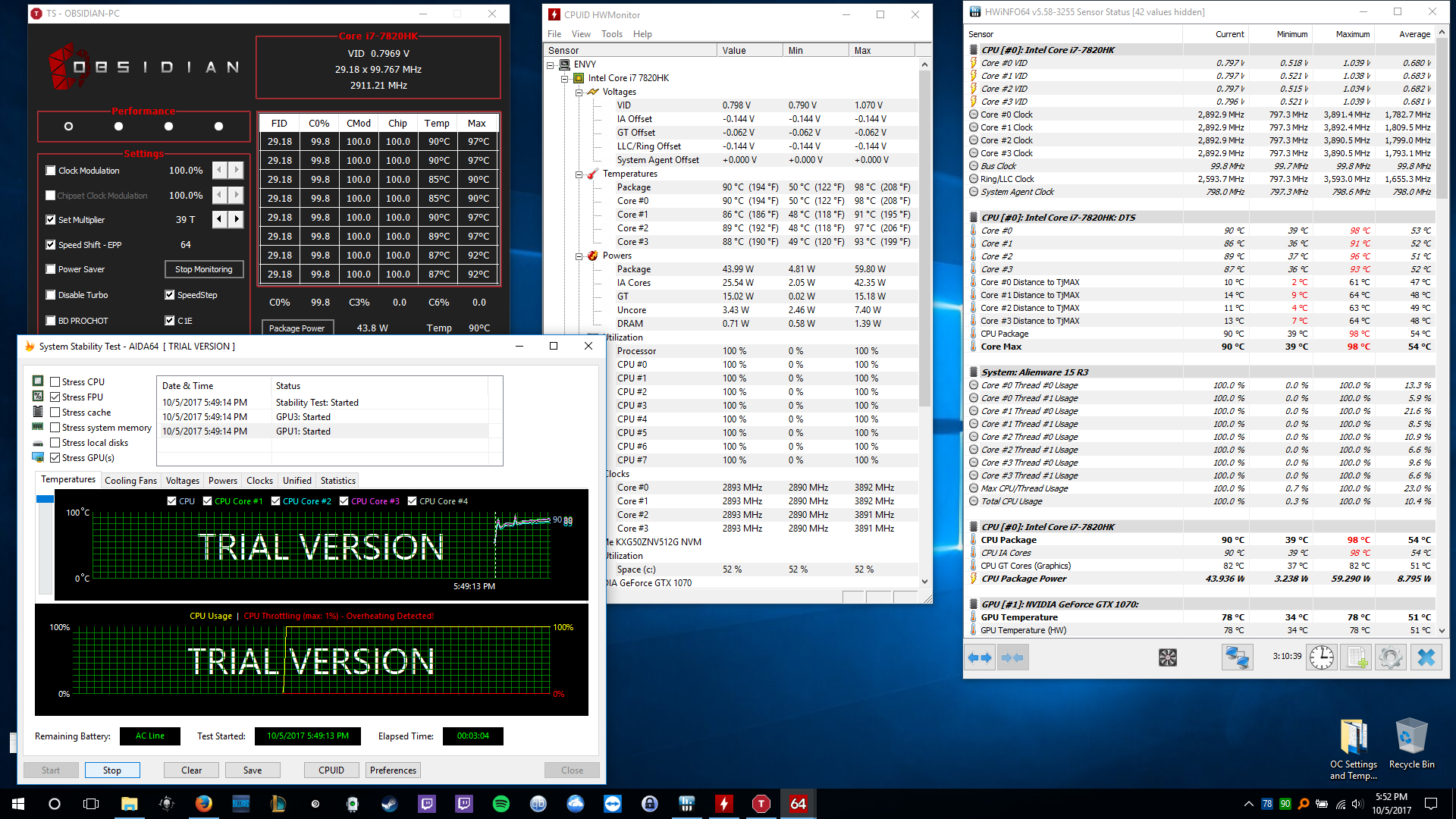Image resolution: width=1456 pixels, height=819 pixels.
Task: Collapse Powers node in HWMonitor
Action: click(x=579, y=256)
